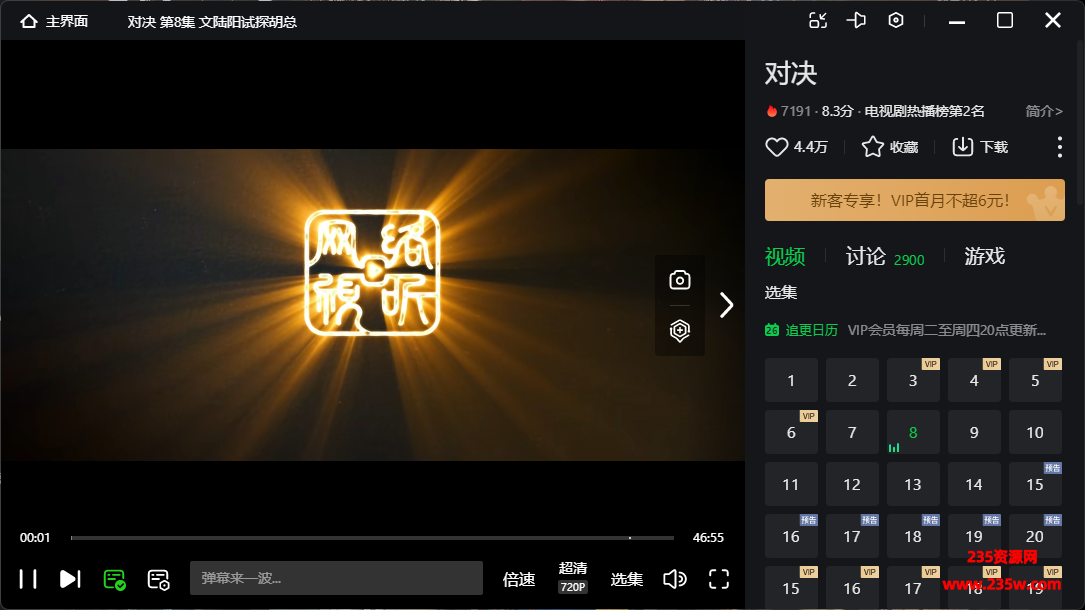Collapse the right side panel arrow
Viewport: 1085px width, 610px height.
tap(727, 305)
